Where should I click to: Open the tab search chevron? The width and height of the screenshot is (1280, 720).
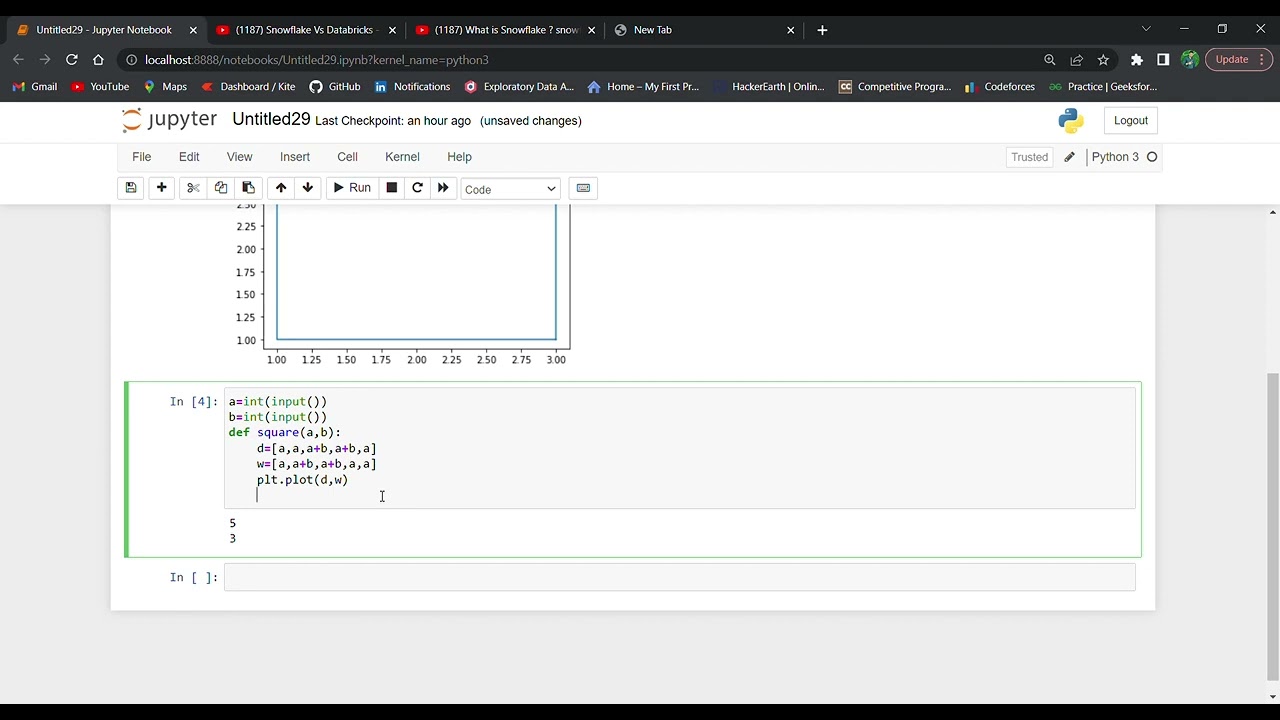point(1146,29)
